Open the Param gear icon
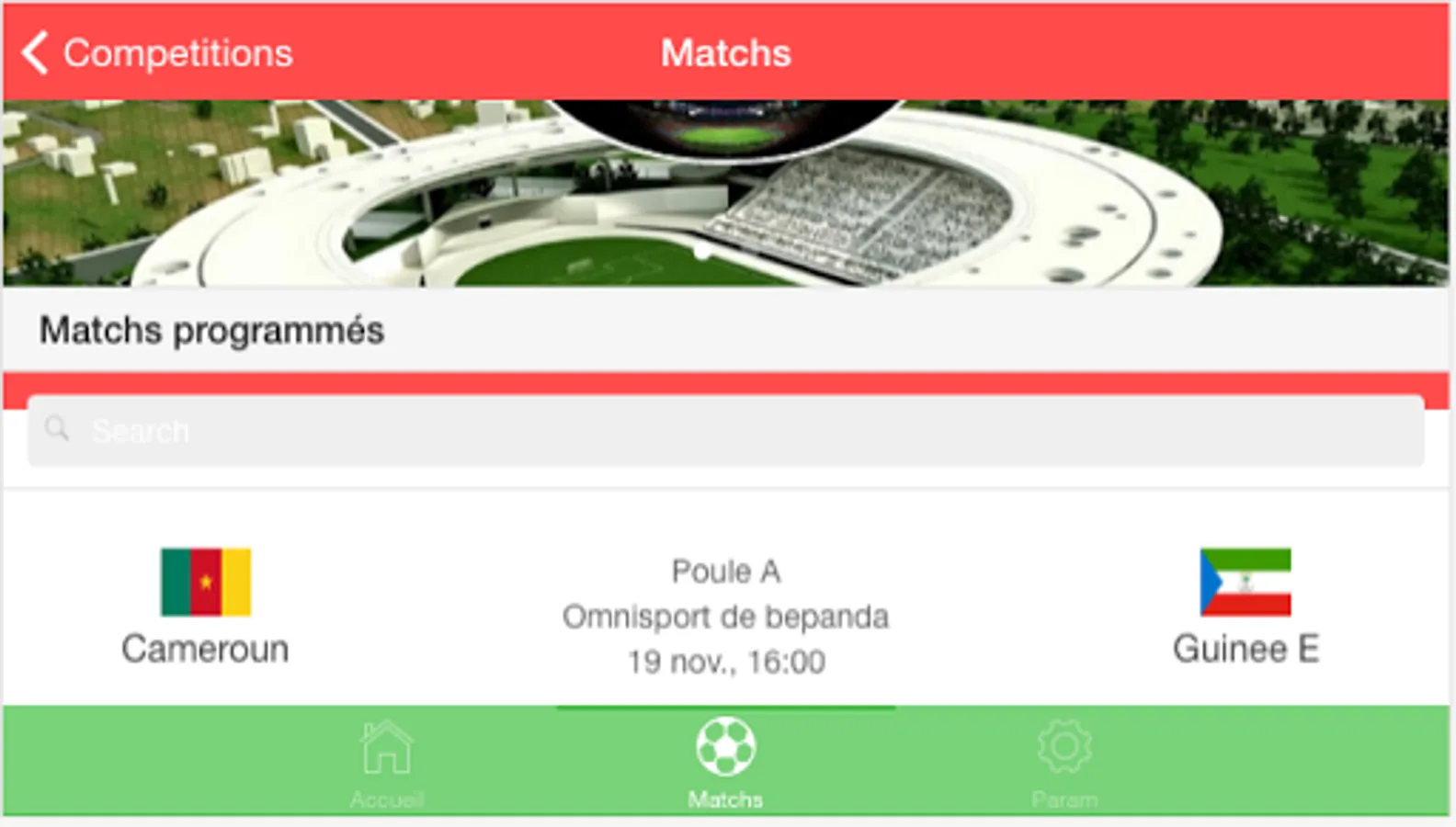Screen dimensions: 1456x827 [1064, 746]
